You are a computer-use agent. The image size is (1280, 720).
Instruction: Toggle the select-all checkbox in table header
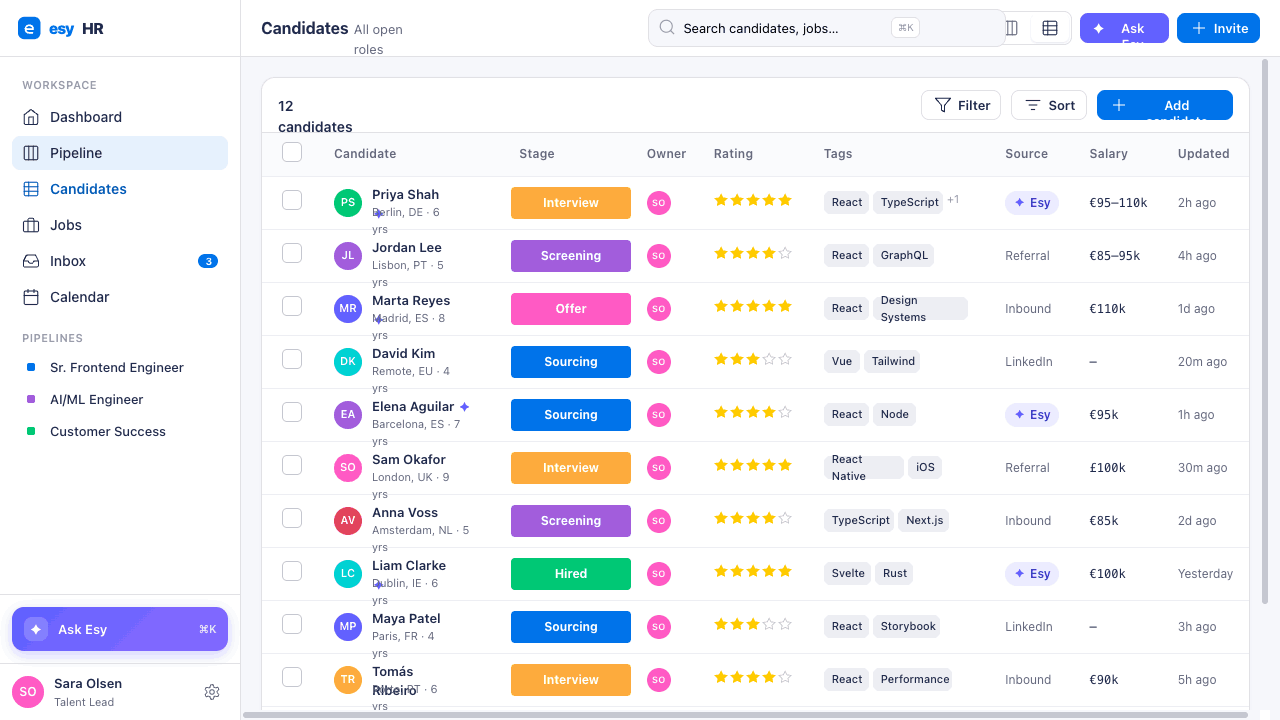[292, 152]
